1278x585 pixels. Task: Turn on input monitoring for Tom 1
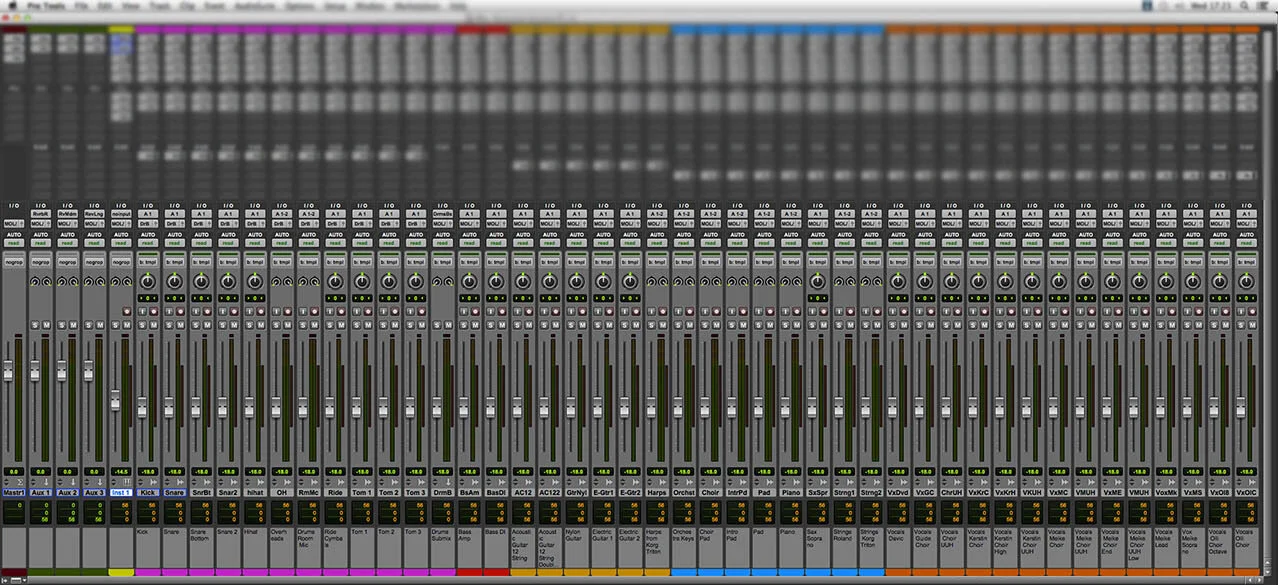[357, 311]
